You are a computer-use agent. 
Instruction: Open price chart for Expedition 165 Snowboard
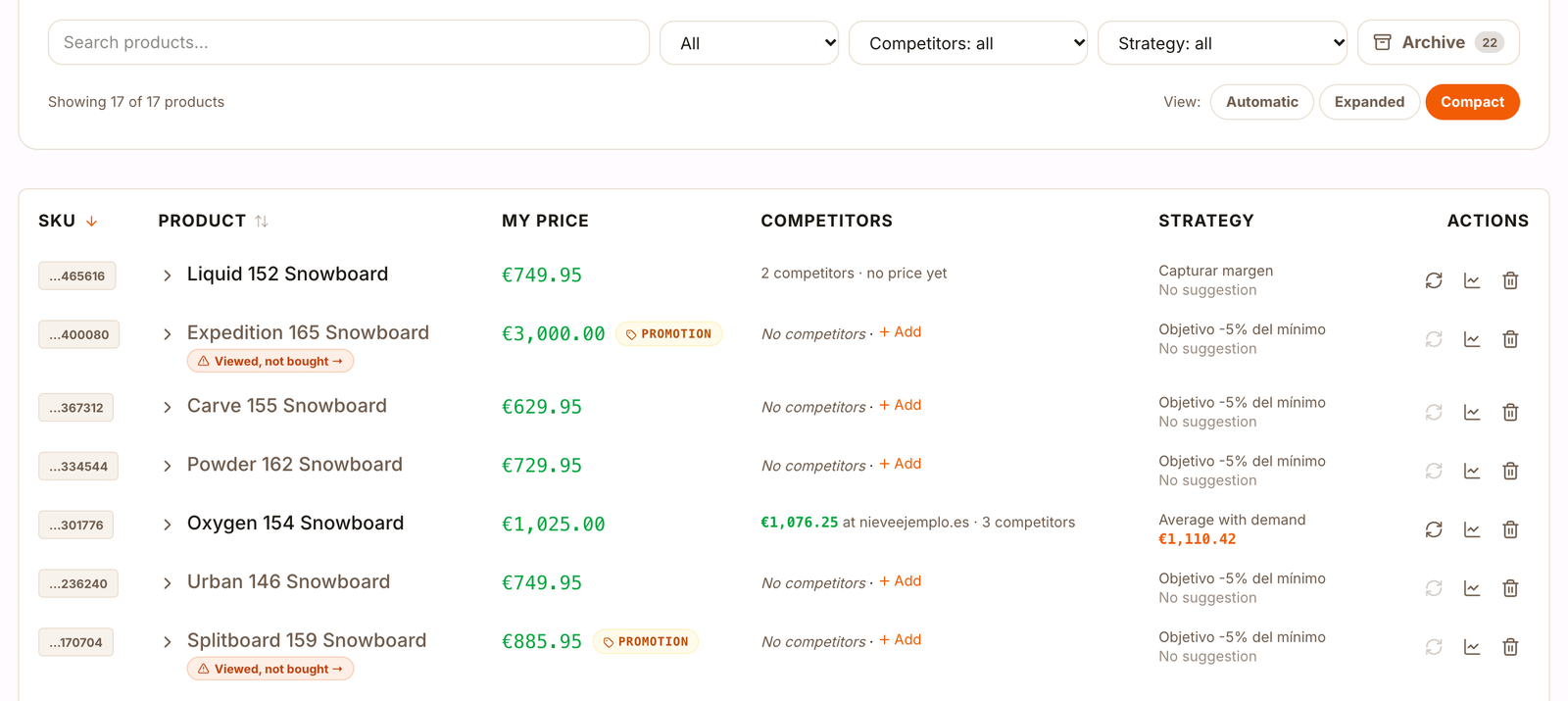click(x=1472, y=339)
